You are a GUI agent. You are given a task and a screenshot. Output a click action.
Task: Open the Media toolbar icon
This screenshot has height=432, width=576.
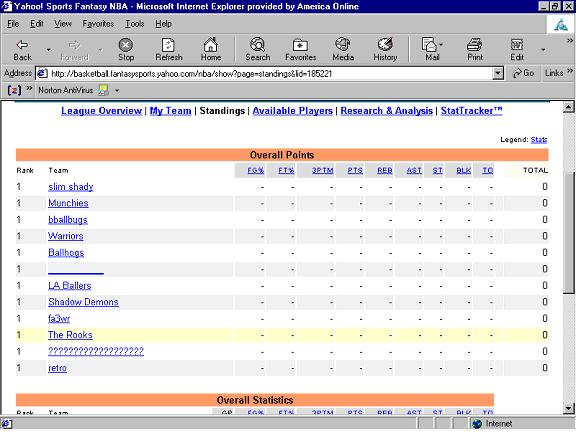click(x=343, y=50)
